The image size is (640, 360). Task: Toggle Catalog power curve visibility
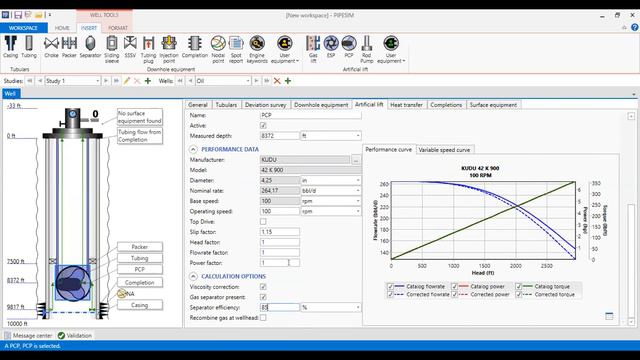coord(454,287)
